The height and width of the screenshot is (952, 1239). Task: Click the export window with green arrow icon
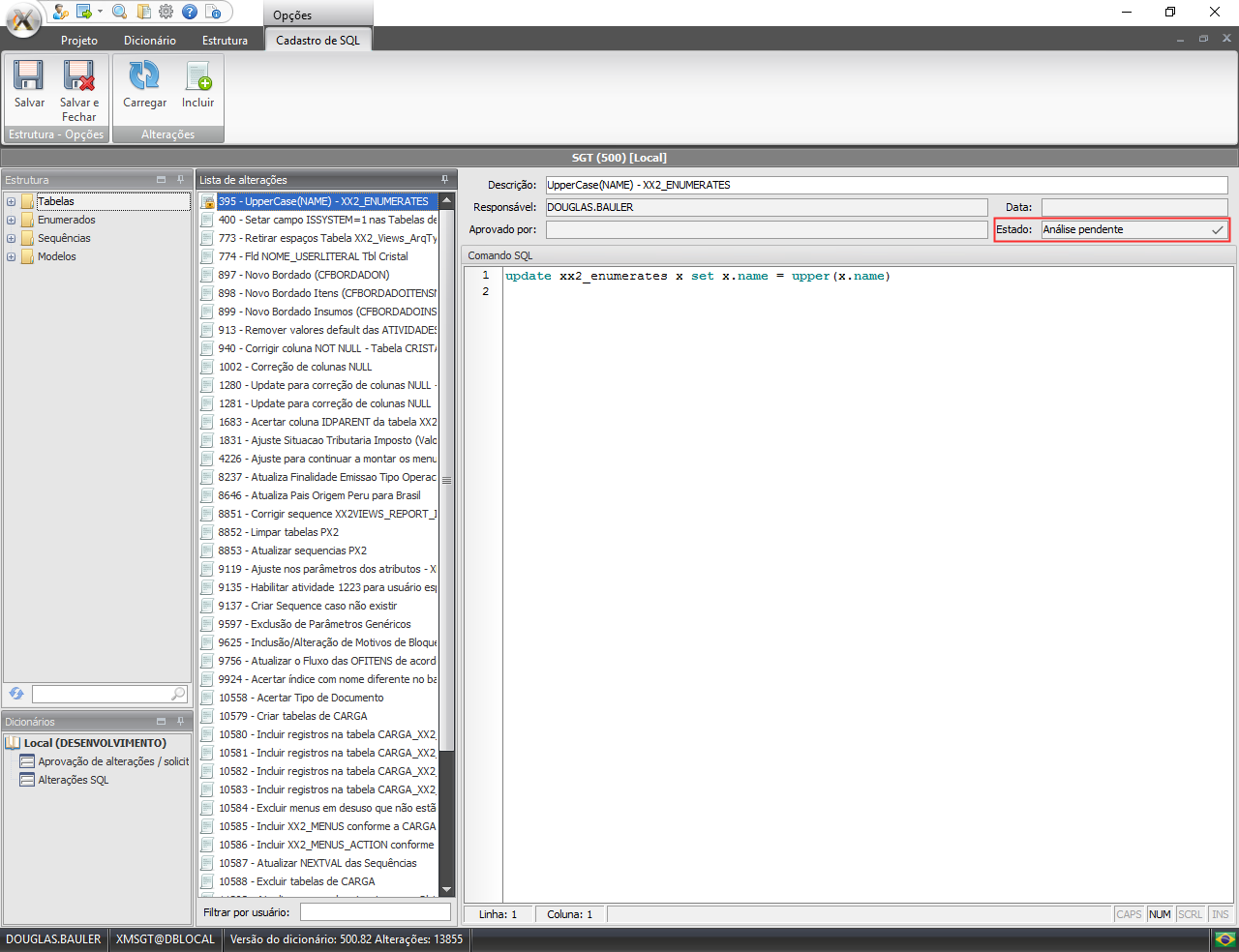pyautogui.click(x=84, y=12)
